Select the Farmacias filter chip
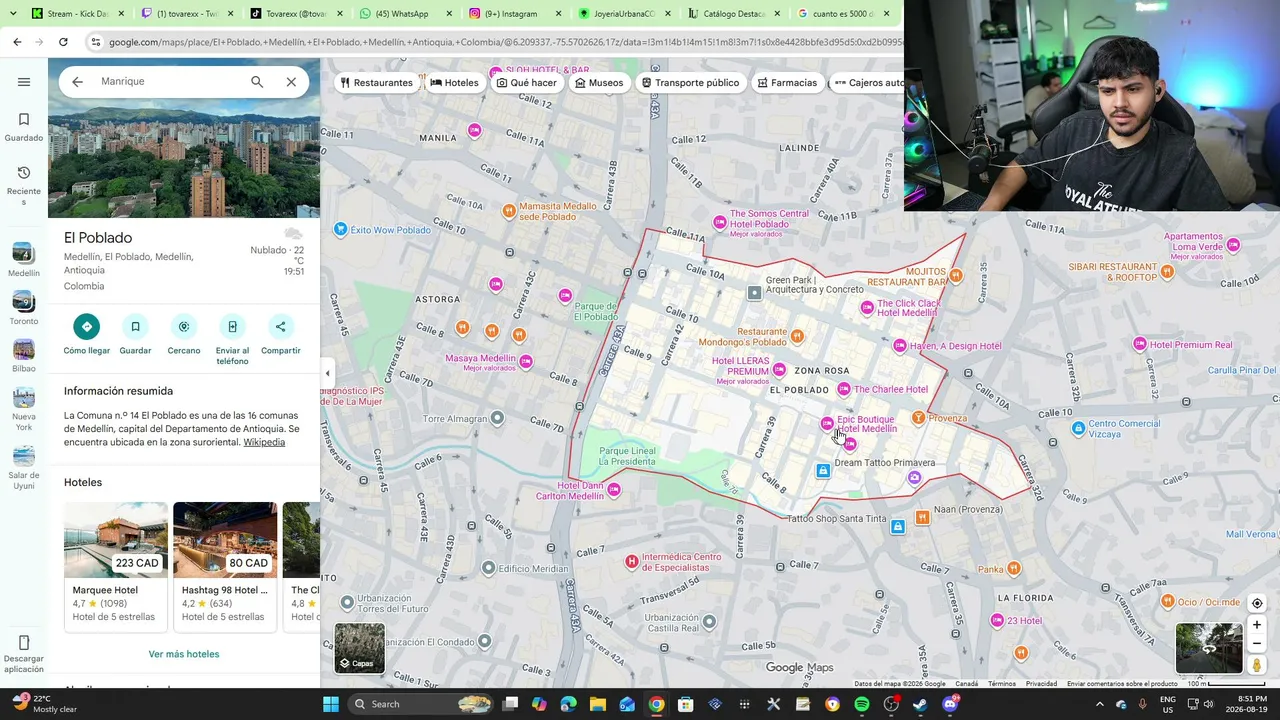Viewport: 1280px width, 720px height. point(787,83)
